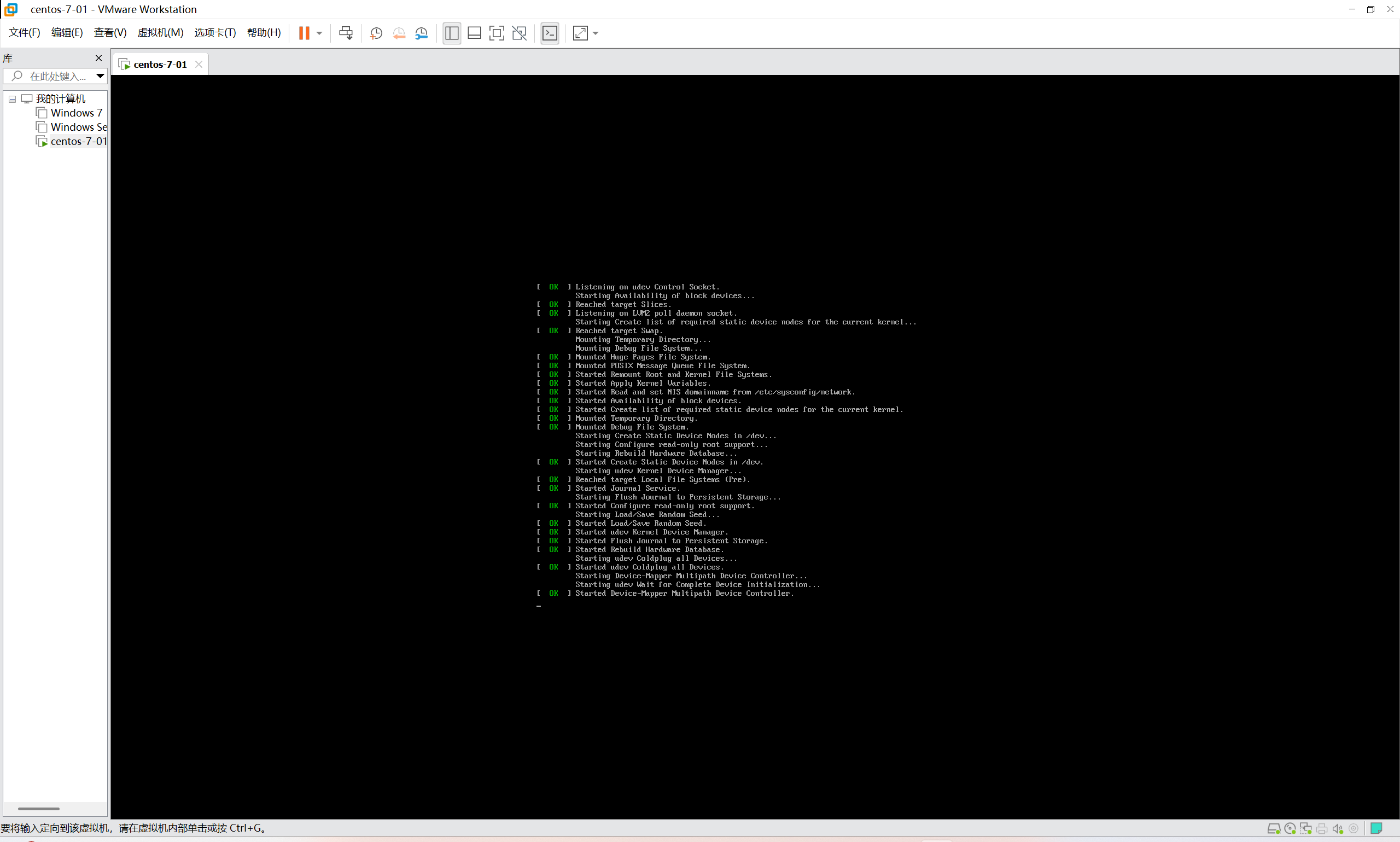Collapse the 我的计算机 tree node
Viewport: 1400px width, 842px height.
(12, 98)
